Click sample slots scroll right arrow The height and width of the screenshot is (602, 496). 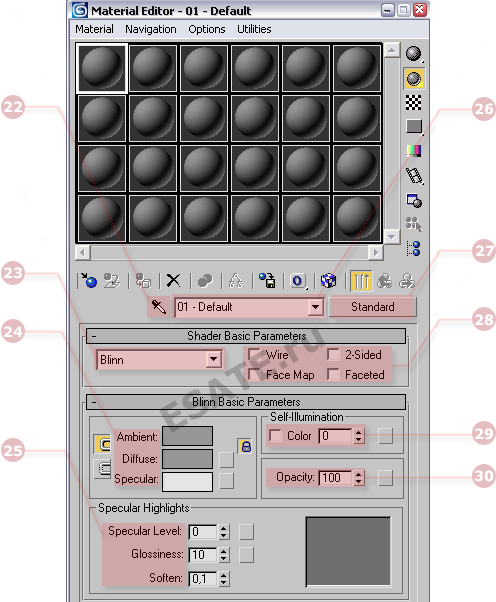pyautogui.click(x=376, y=252)
